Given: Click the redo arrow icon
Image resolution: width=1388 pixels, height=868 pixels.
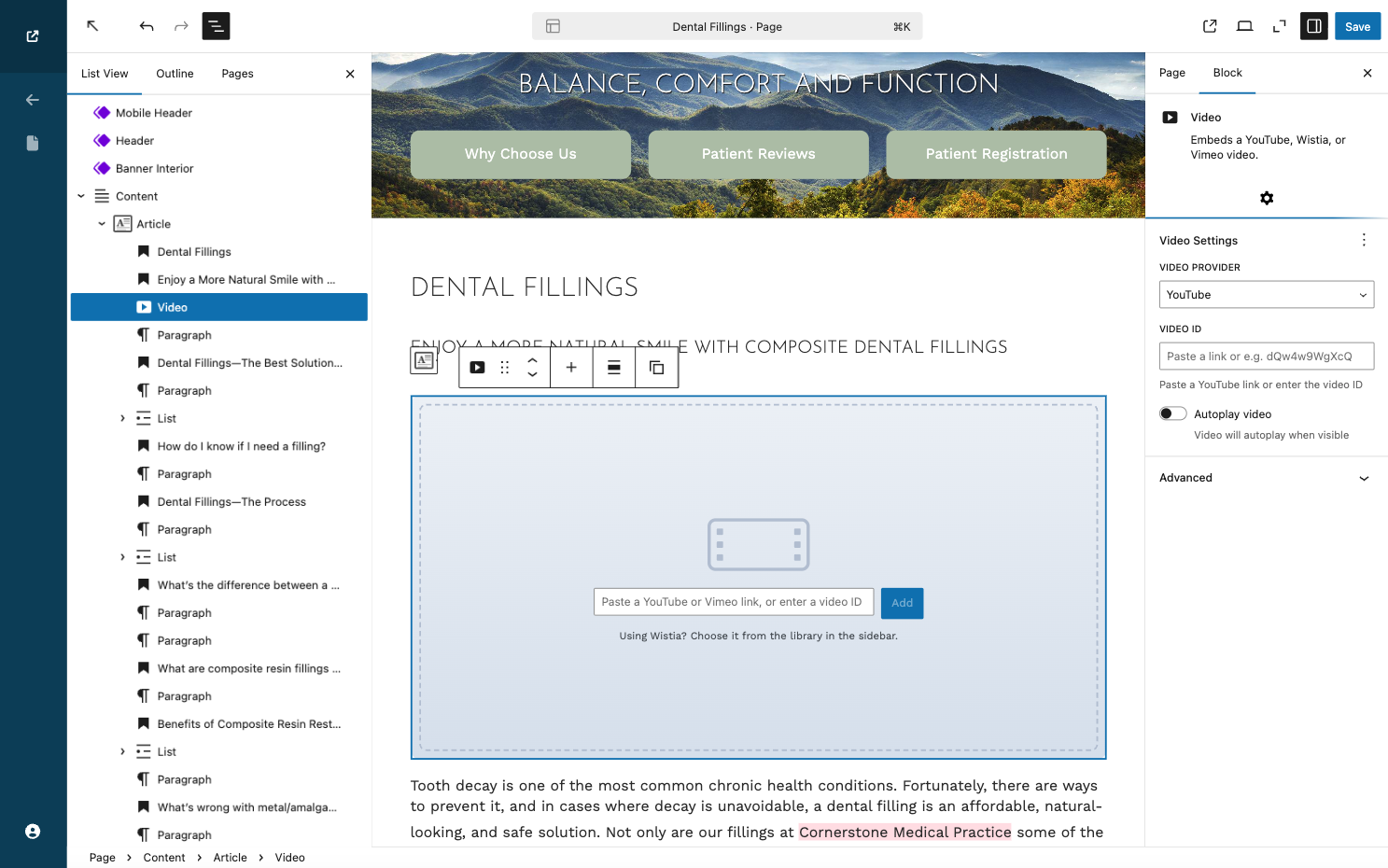Looking at the screenshot, I should click(181, 26).
